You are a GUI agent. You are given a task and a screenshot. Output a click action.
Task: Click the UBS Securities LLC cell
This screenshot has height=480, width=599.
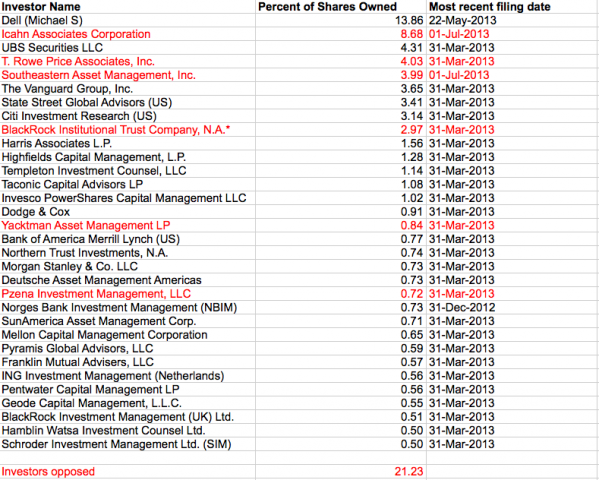click(128, 48)
